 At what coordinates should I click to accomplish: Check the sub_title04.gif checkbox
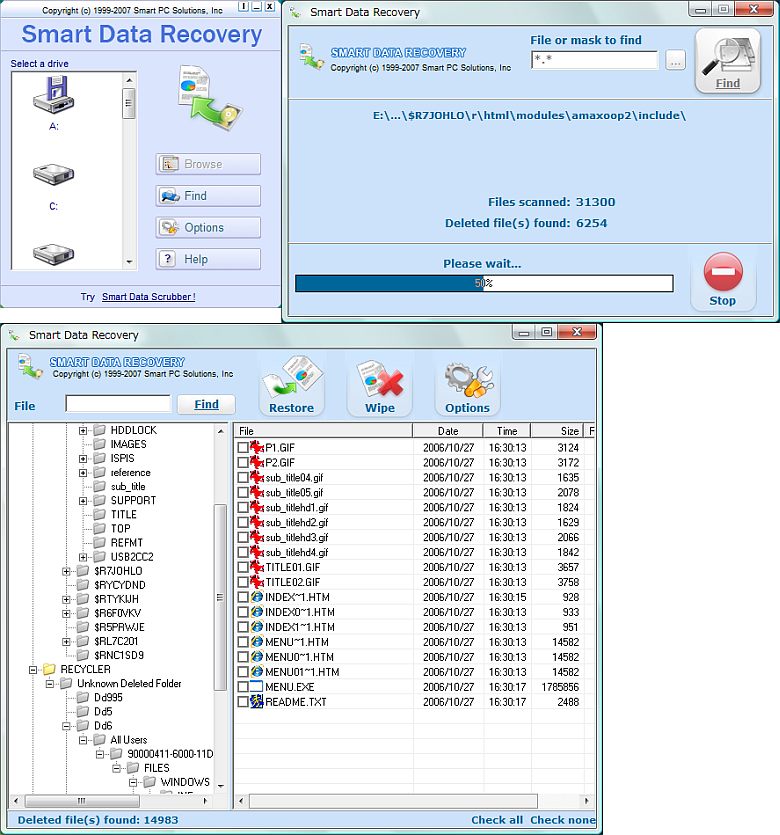point(243,478)
